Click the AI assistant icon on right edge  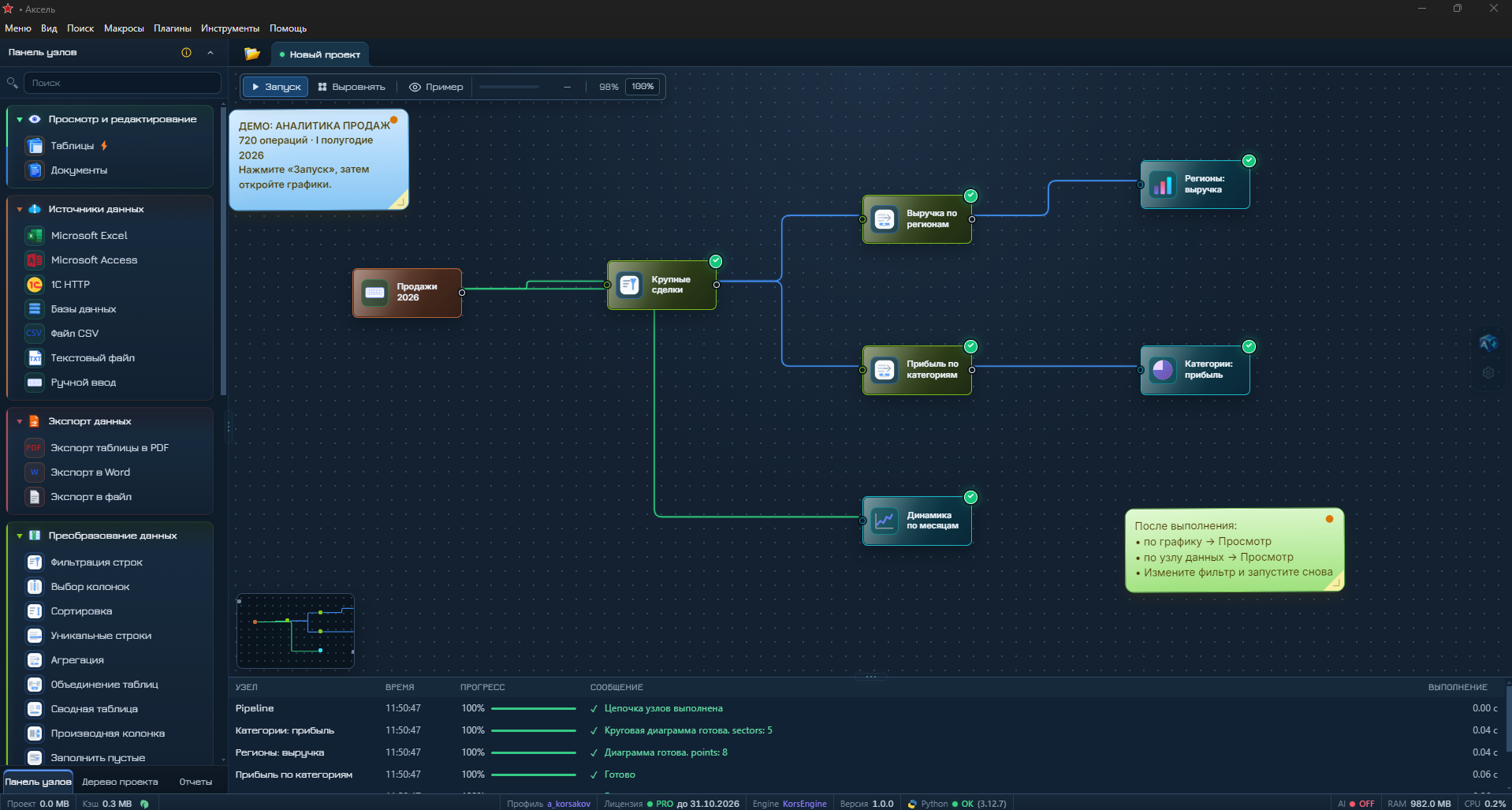[1488, 342]
